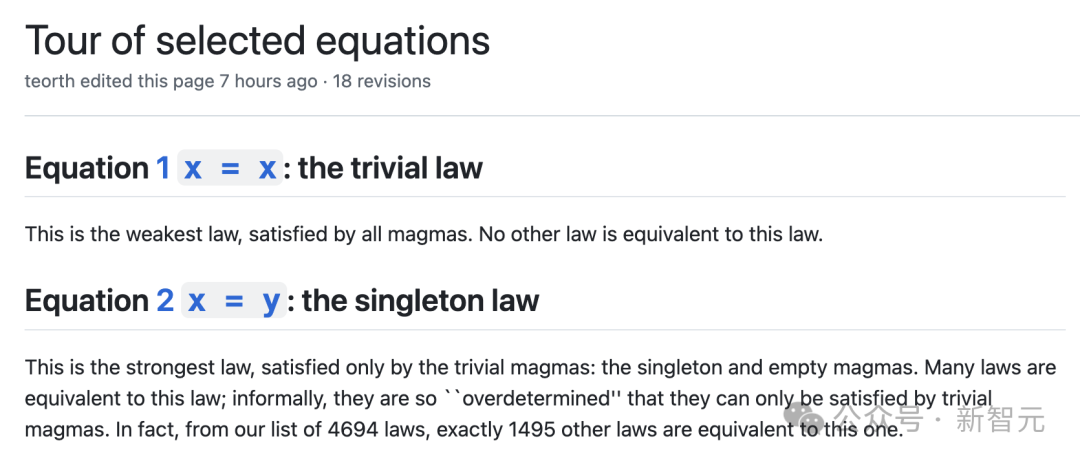The width and height of the screenshot is (1080, 463).
Task: Open the Equation 2 number link
Action: tap(165, 300)
